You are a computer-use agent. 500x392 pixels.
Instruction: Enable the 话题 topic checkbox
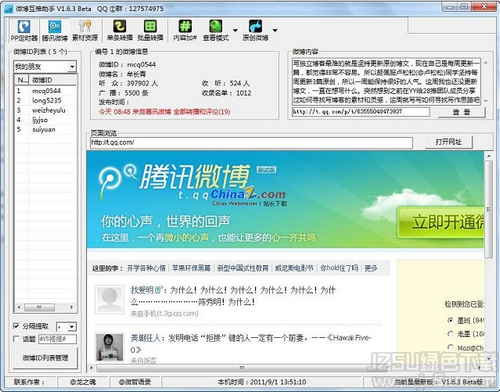[16, 339]
